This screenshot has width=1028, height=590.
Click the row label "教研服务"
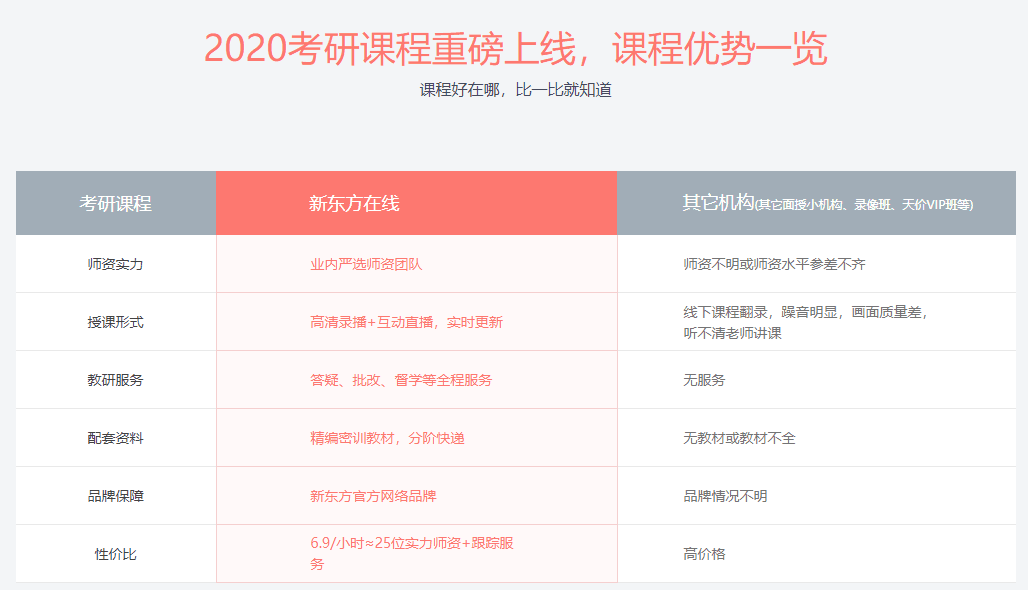[x=115, y=380]
